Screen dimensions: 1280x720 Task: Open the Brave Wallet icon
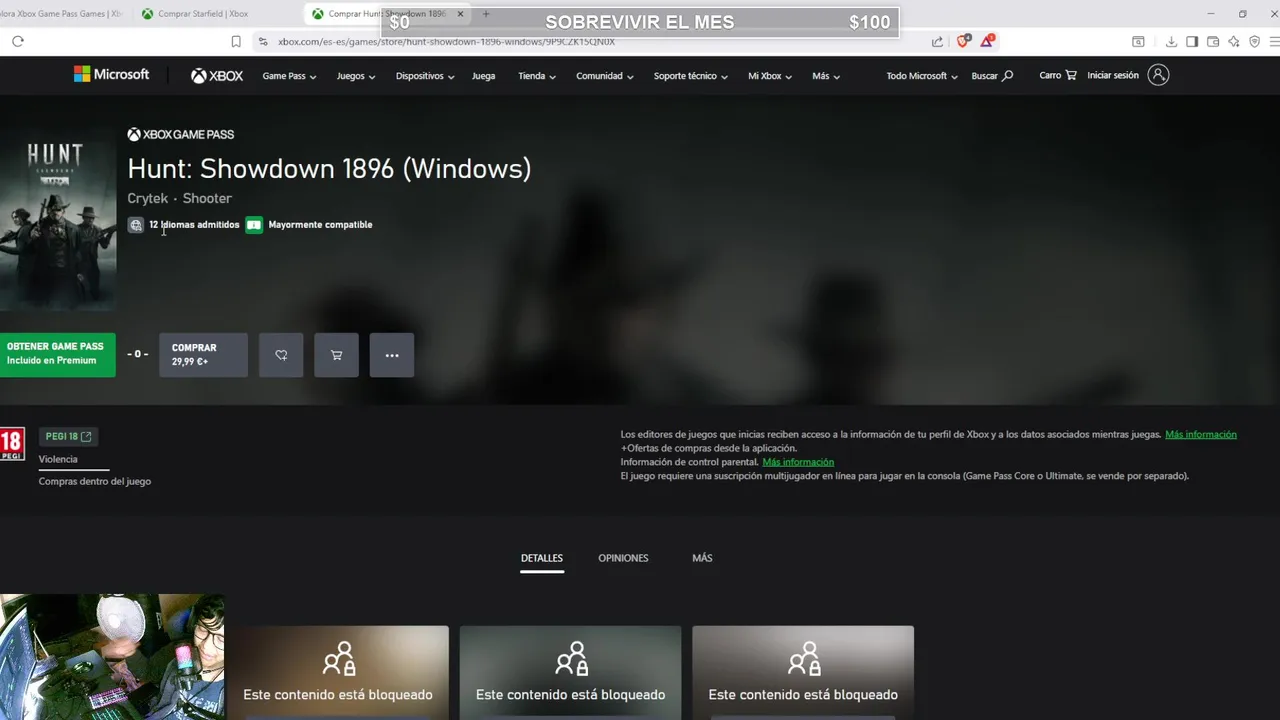[x=1213, y=41]
